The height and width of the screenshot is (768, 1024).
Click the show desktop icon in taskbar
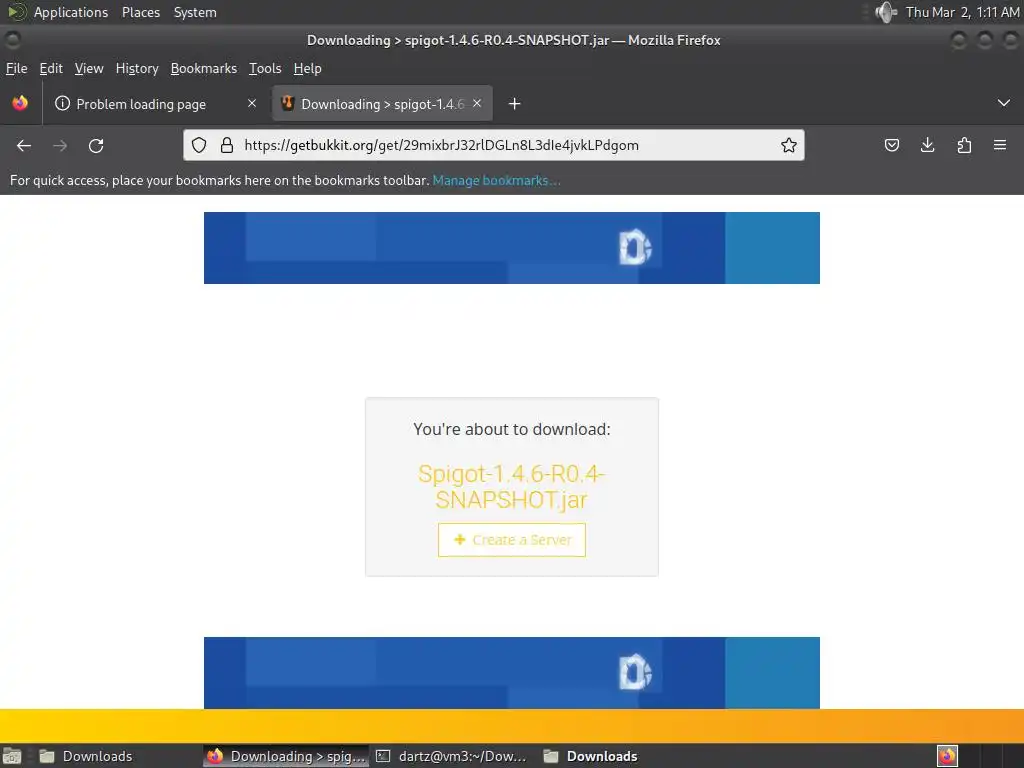(x=12, y=756)
